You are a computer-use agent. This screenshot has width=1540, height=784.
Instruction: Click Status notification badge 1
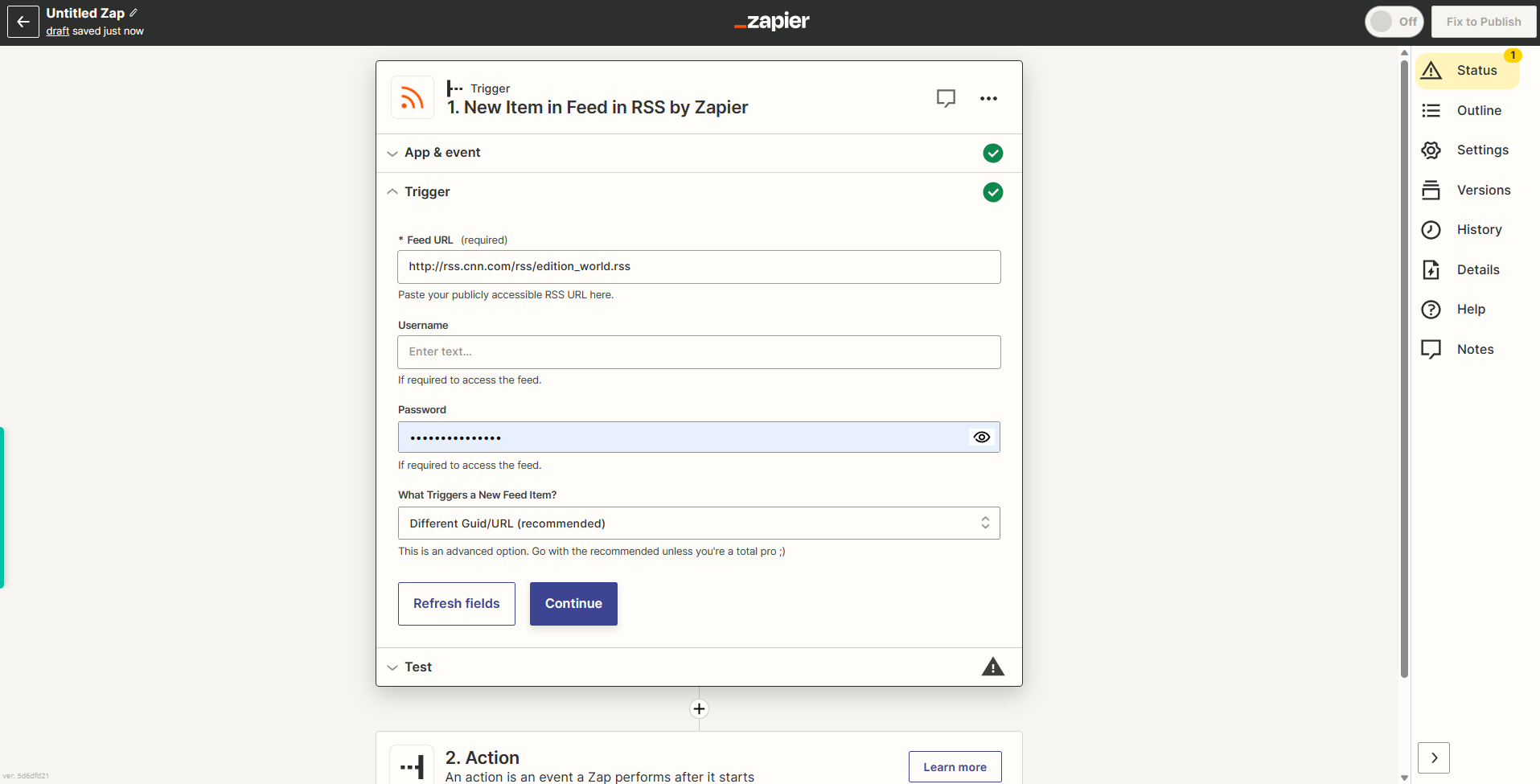coord(1513,55)
